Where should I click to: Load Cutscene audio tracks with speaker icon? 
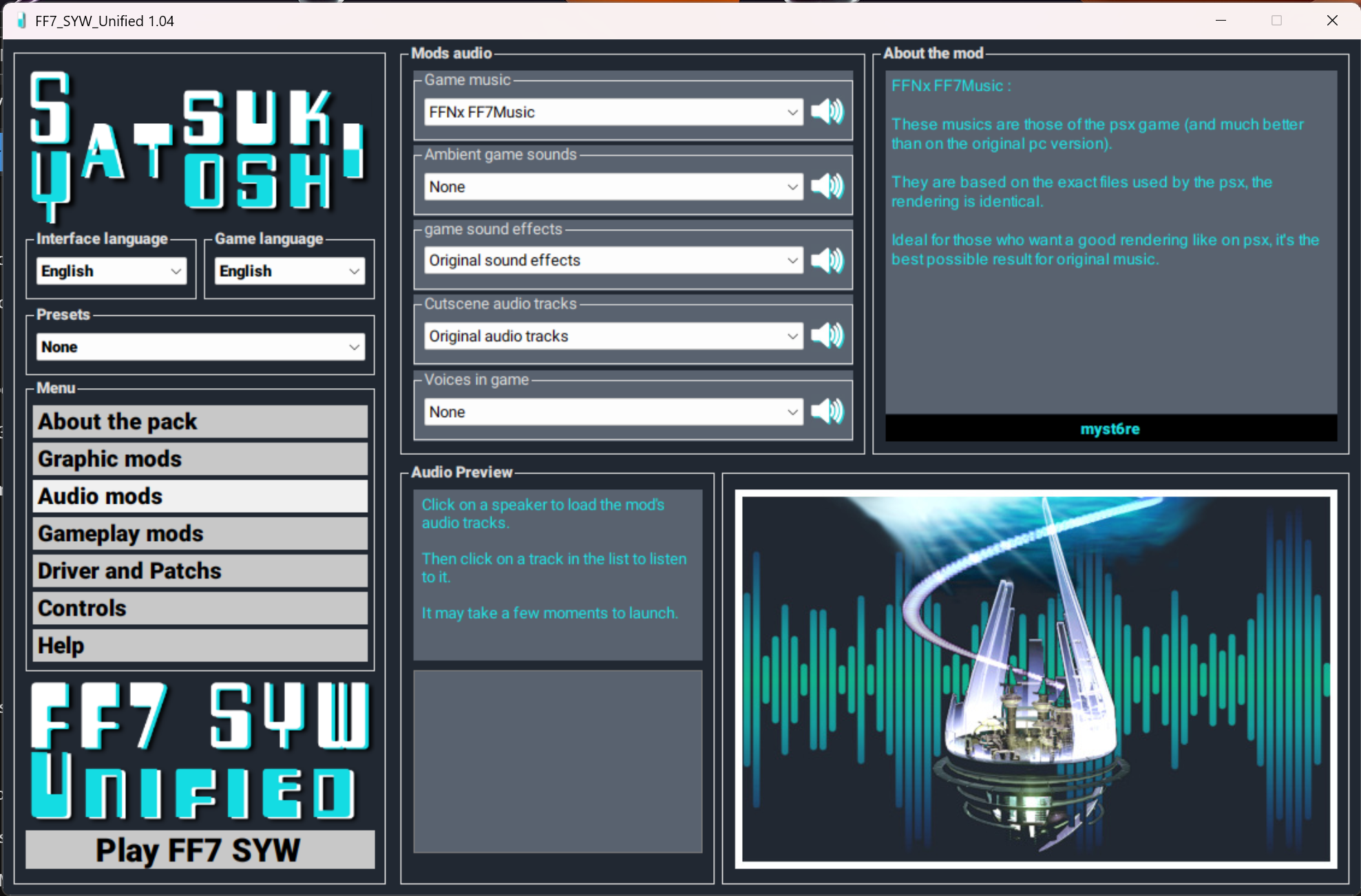click(827, 336)
